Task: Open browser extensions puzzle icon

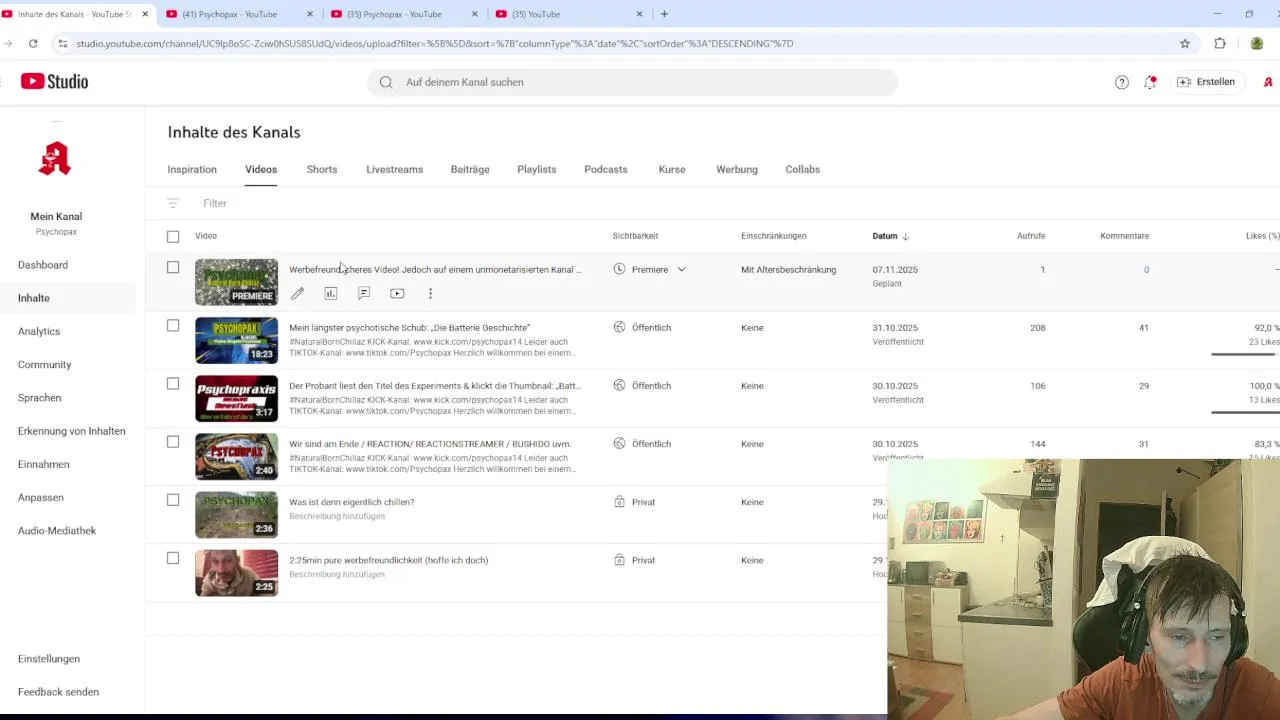Action: (x=1220, y=43)
